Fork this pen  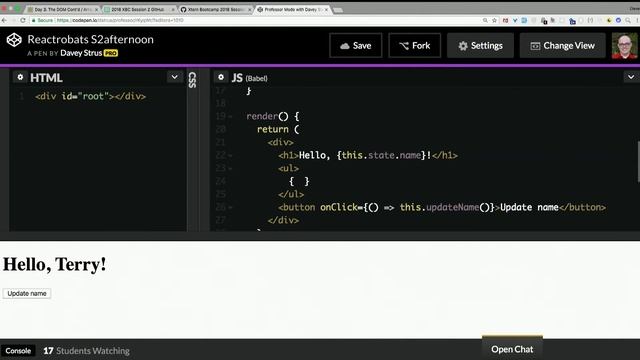[414, 45]
